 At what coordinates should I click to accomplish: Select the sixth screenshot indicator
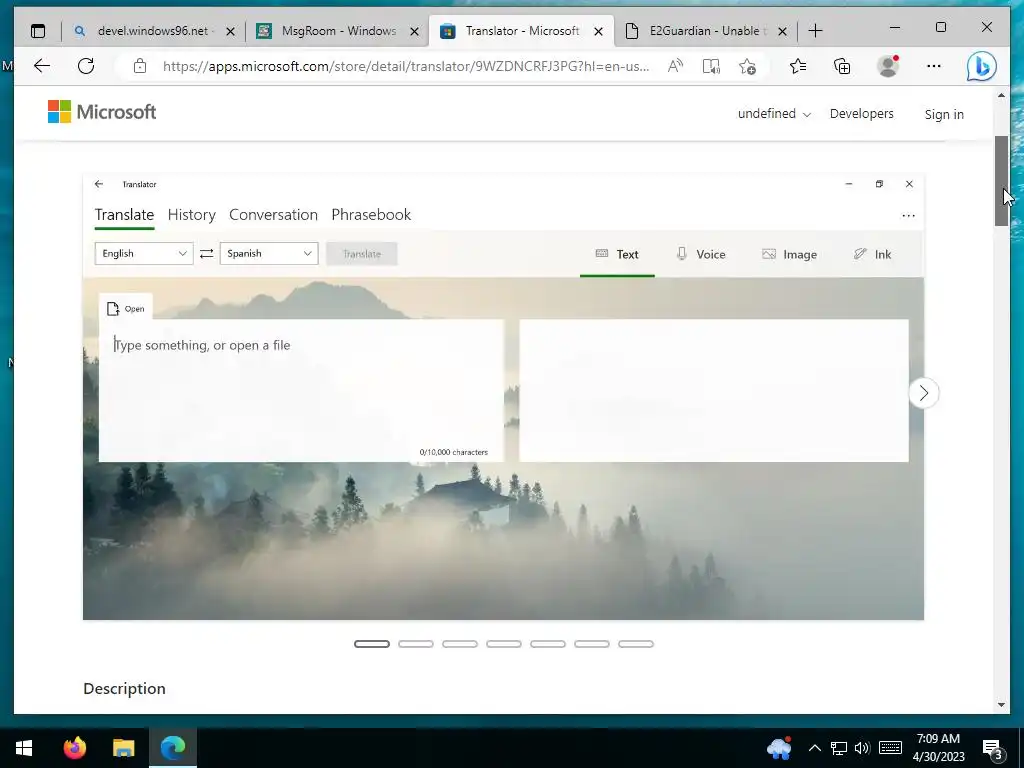[x=592, y=644]
